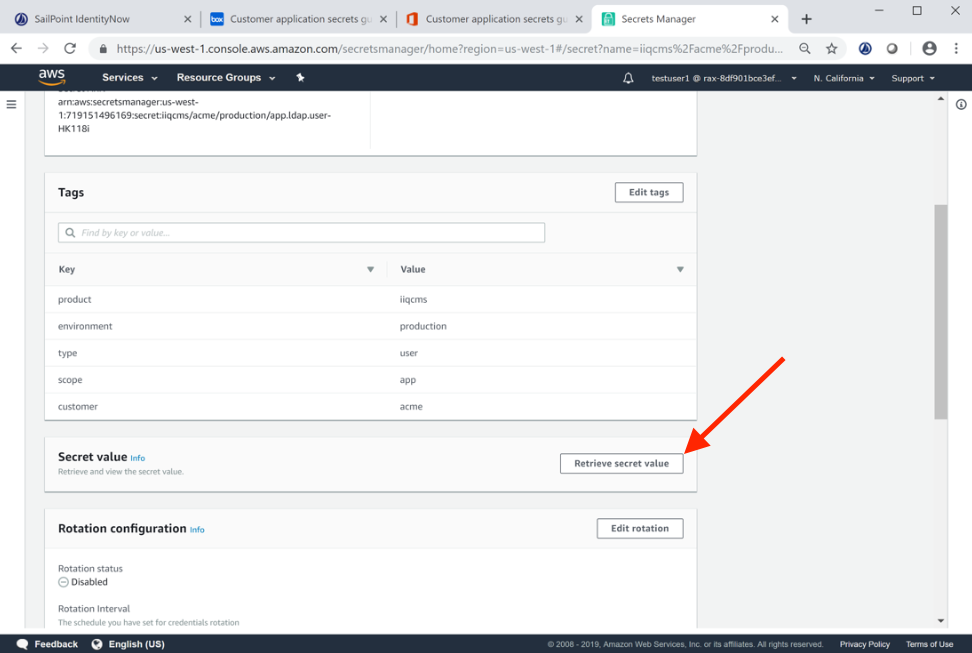Open the hamburger side navigation menu
972x653 pixels.
[x=12, y=104]
